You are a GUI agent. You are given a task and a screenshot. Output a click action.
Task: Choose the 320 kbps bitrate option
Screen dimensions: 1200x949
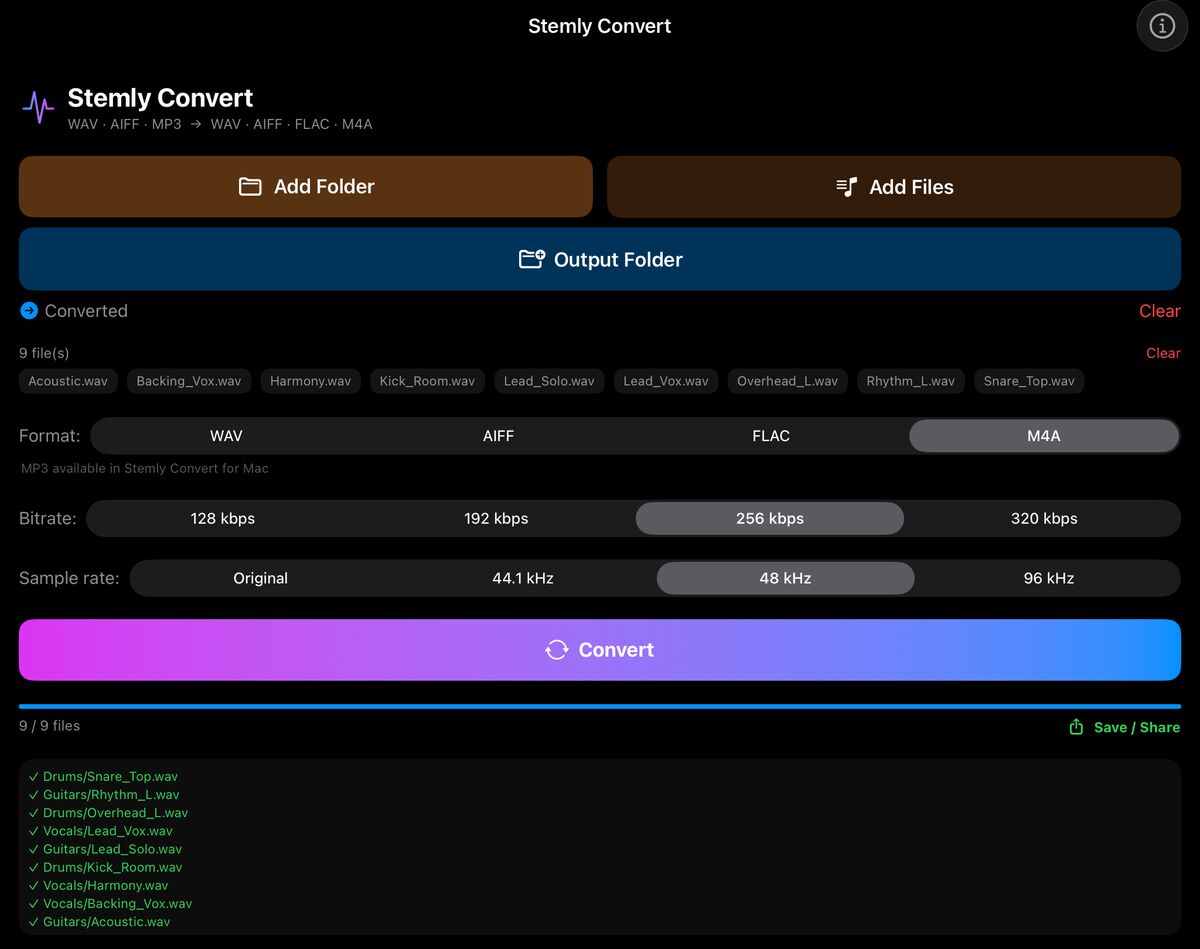1044,518
